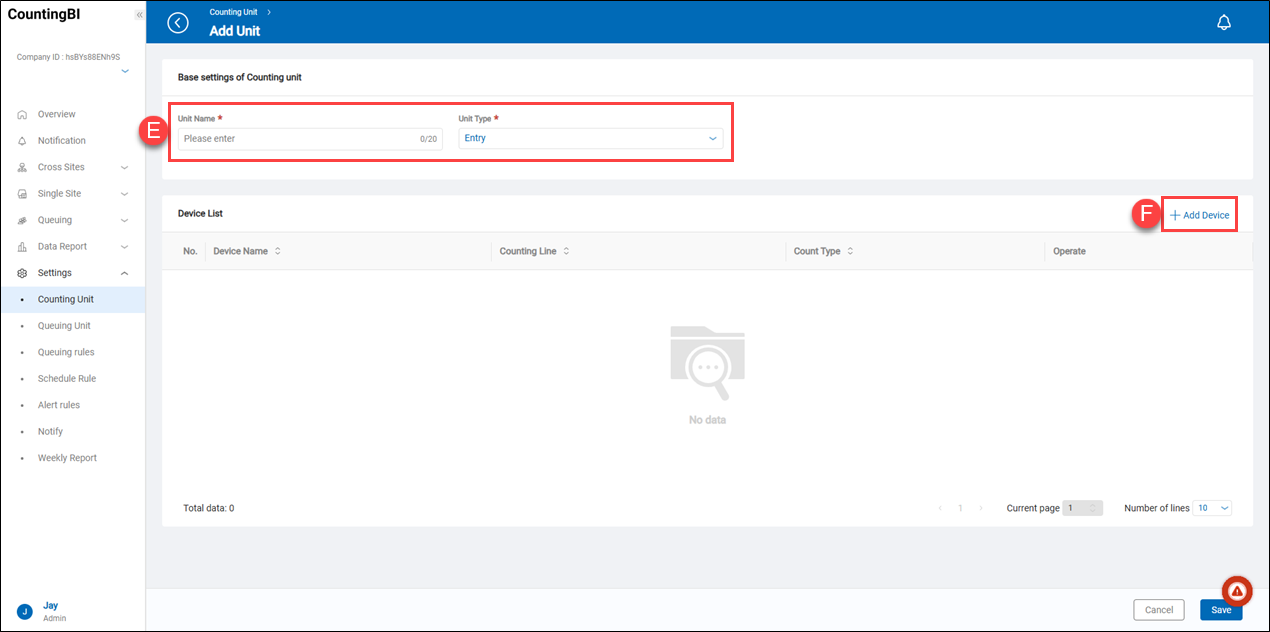This screenshot has width=1270, height=632.
Task: Open the Unit Type dropdown
Action: click(x=590, y=138)
